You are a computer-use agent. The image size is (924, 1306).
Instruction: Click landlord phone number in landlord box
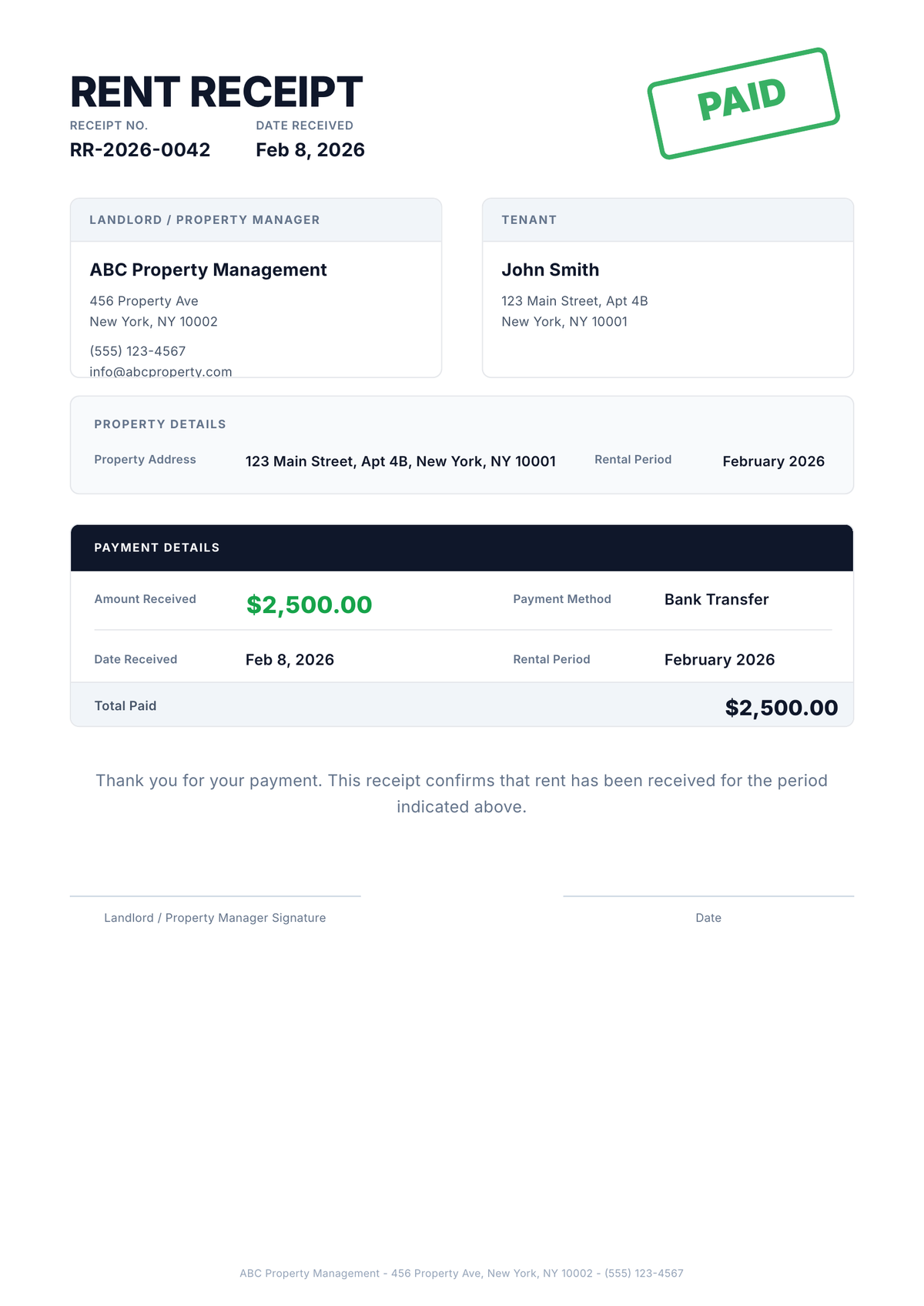[x=138, y=351]
